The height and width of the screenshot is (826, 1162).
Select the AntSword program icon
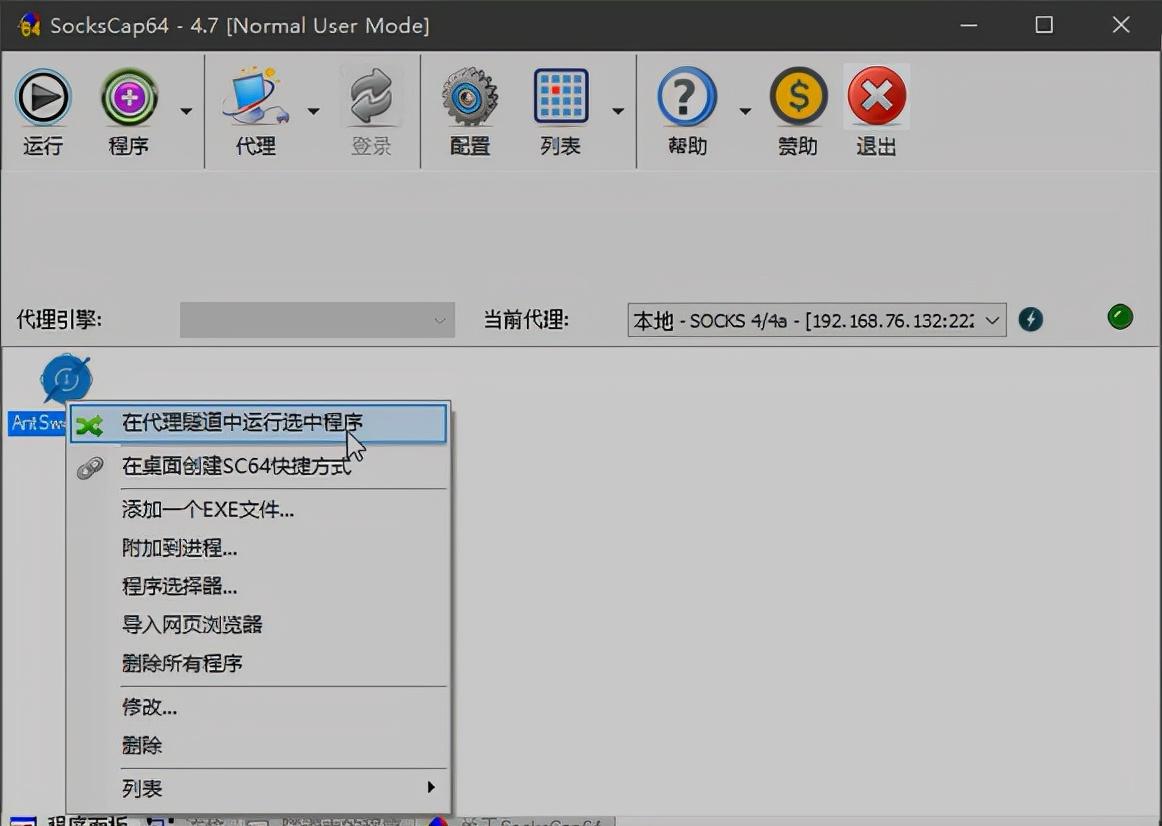click(x=65, y=379)
